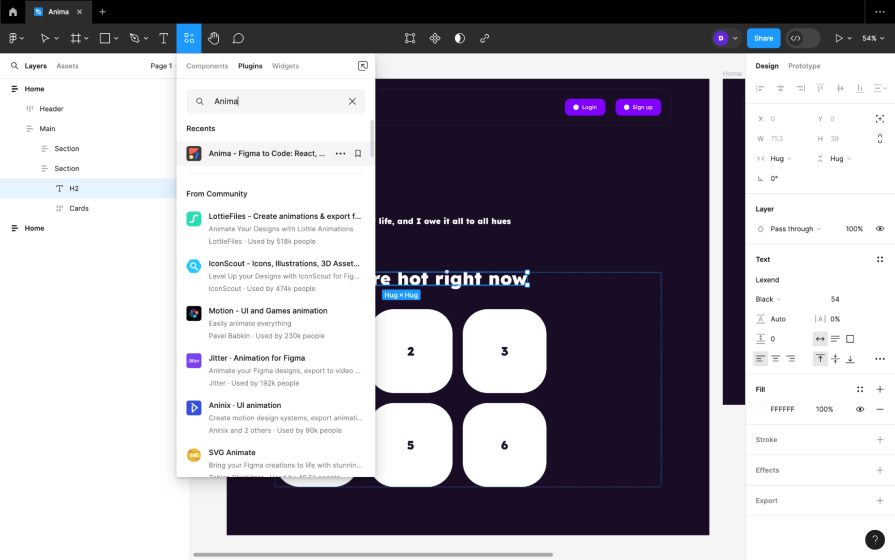Clear the Anima search field
The height and width of the screenshot is (560, 895).
(x=352, y=101)
